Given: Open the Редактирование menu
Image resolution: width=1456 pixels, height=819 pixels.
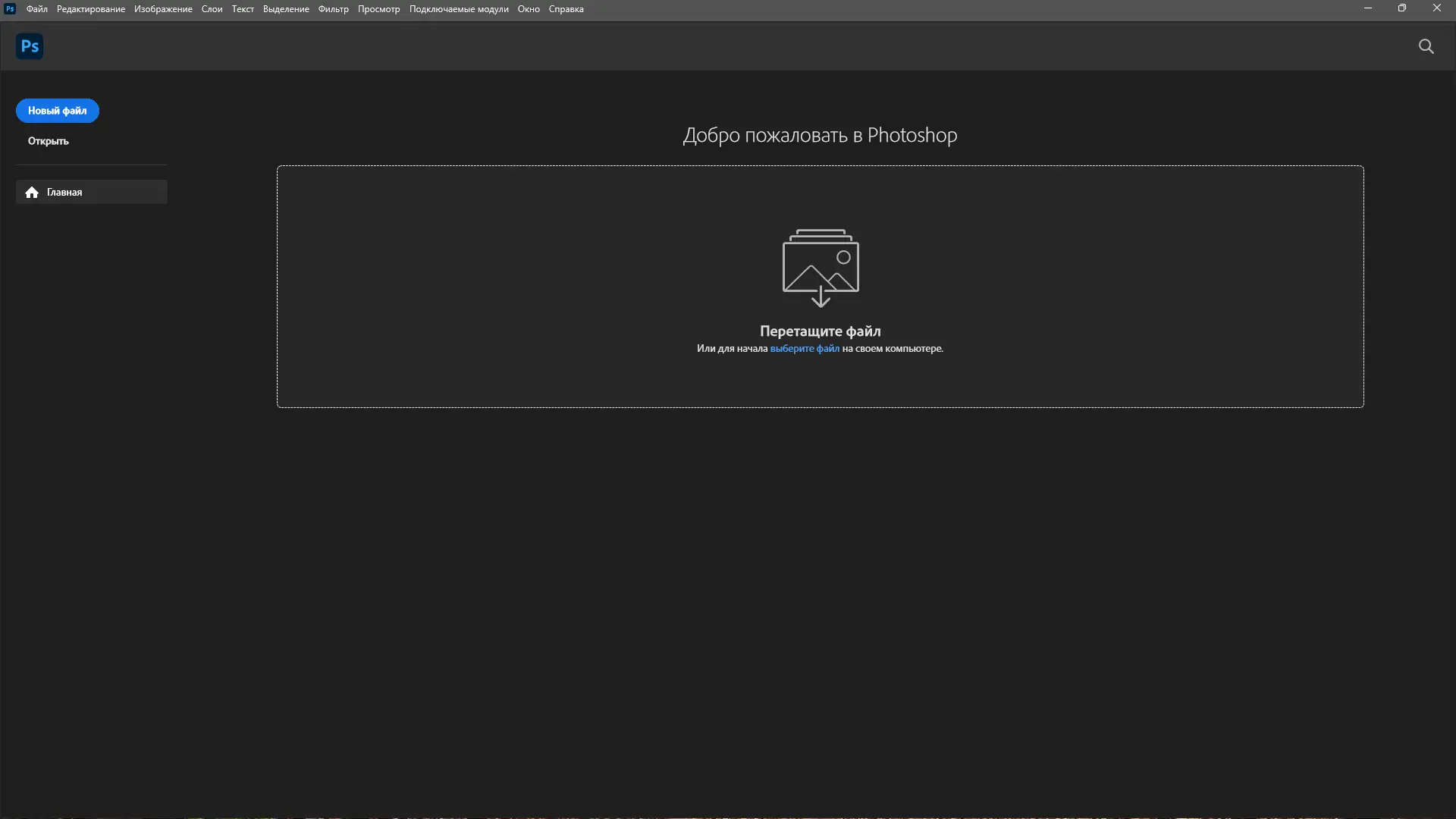Looking at the screenshot, I should point(89,8).
